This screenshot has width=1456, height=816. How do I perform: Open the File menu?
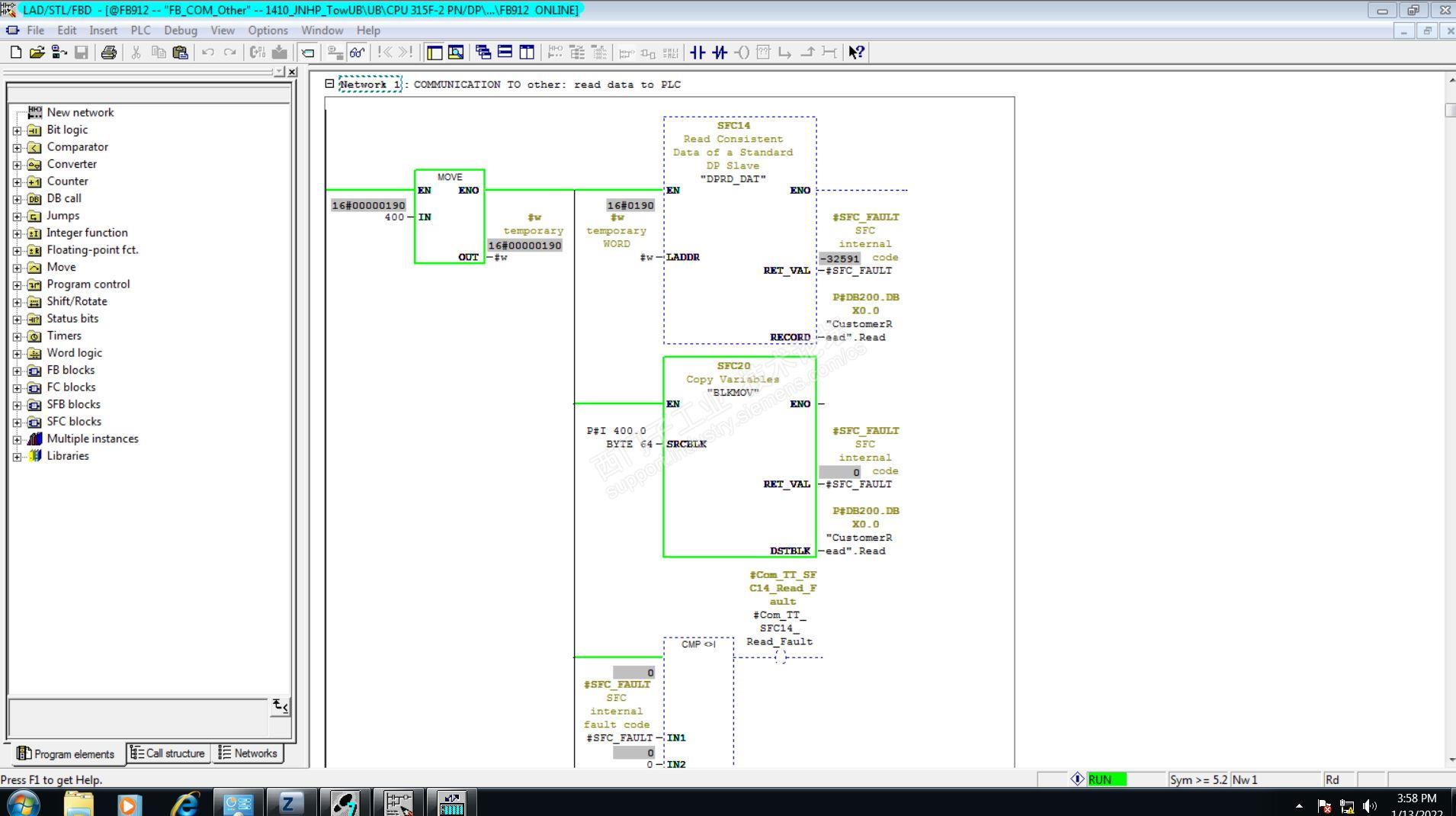pos(35,31)
